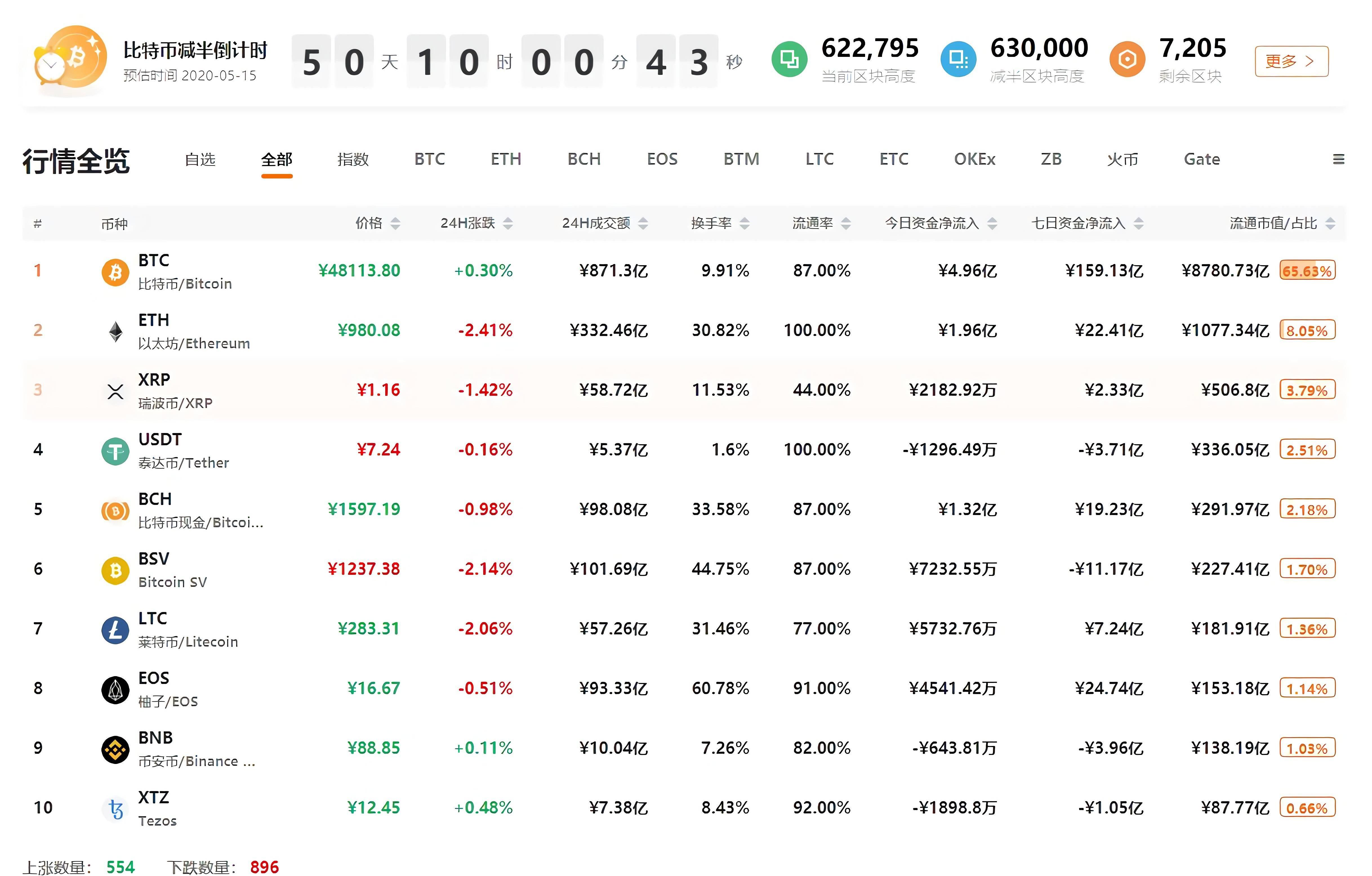Click the XRP coin logo
This screenshot has height=876, width=1372.
[x=115, y=391]
